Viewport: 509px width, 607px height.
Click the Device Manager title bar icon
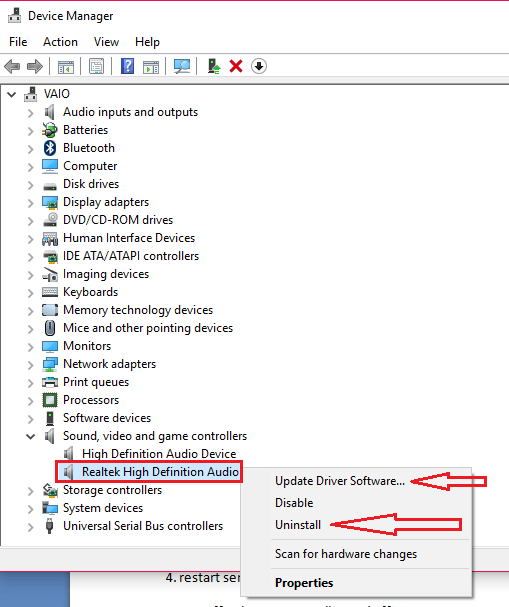tap(15, 16)
